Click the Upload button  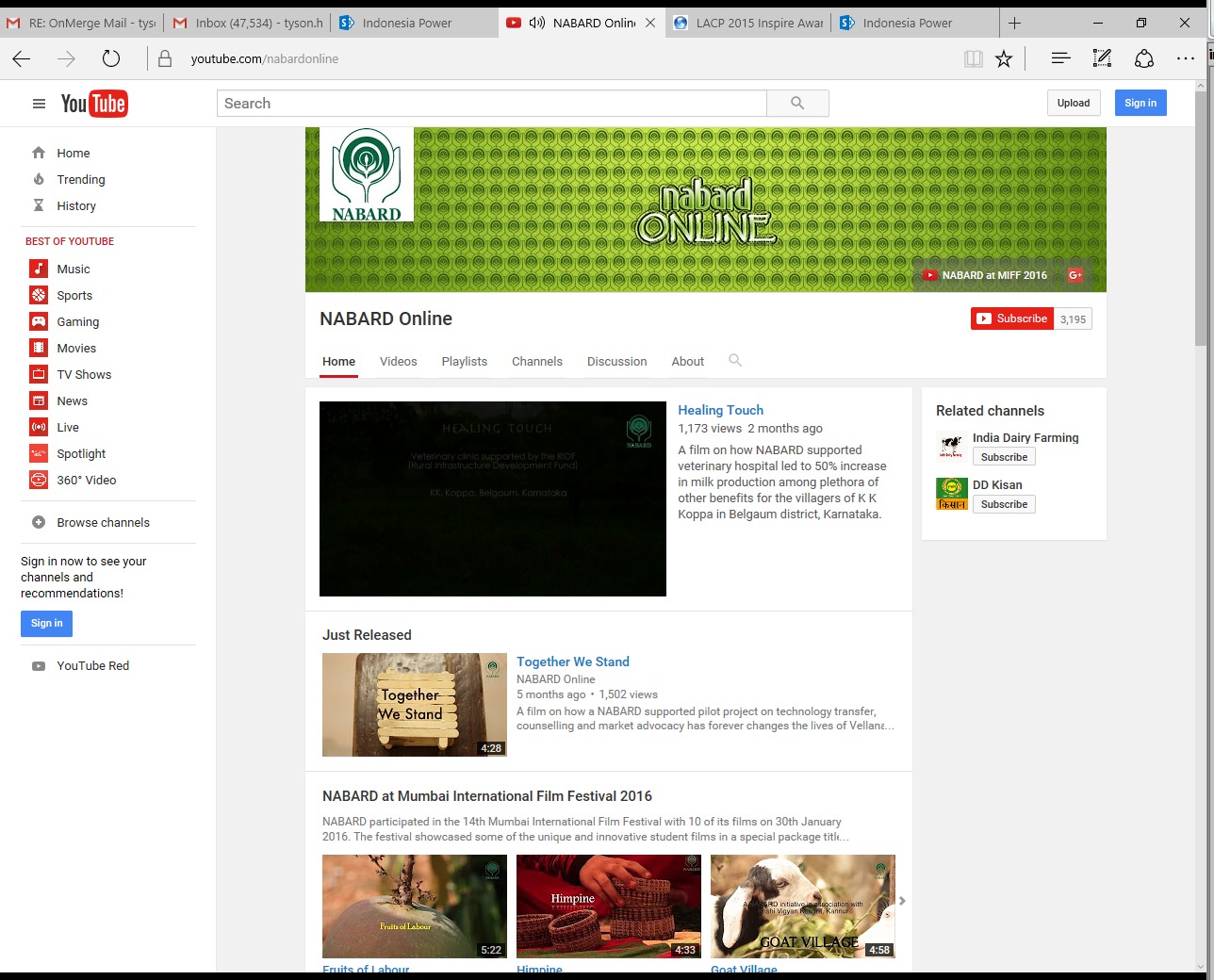click(x=1073, y=103)
